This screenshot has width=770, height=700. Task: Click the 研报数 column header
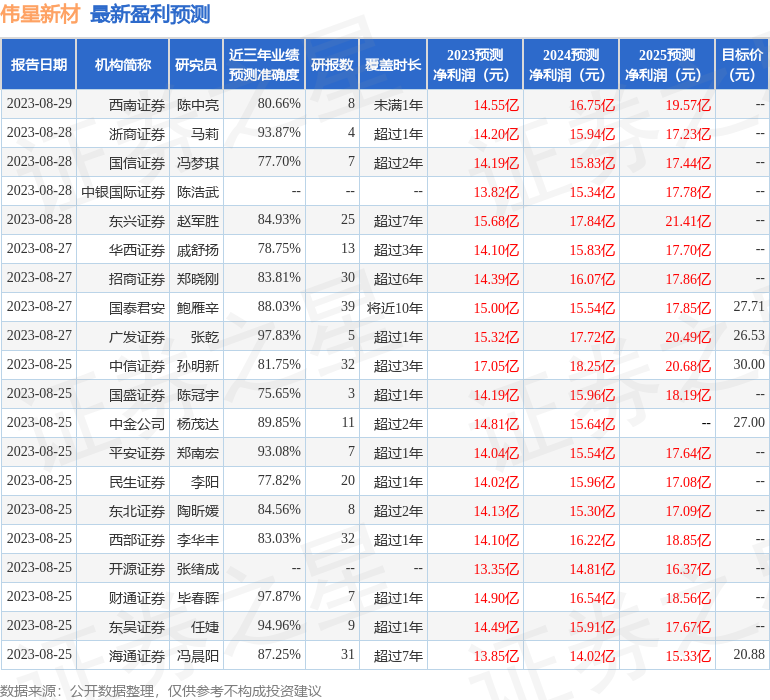332,64
